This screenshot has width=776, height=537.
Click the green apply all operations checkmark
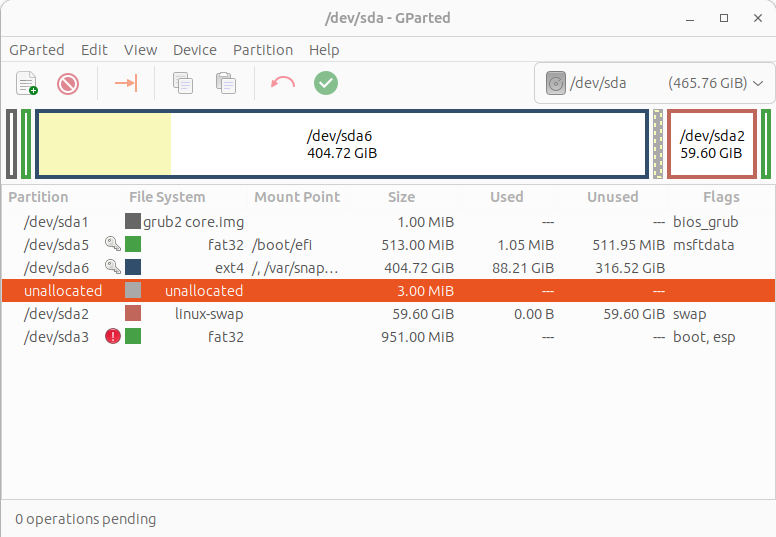(326, 83)
